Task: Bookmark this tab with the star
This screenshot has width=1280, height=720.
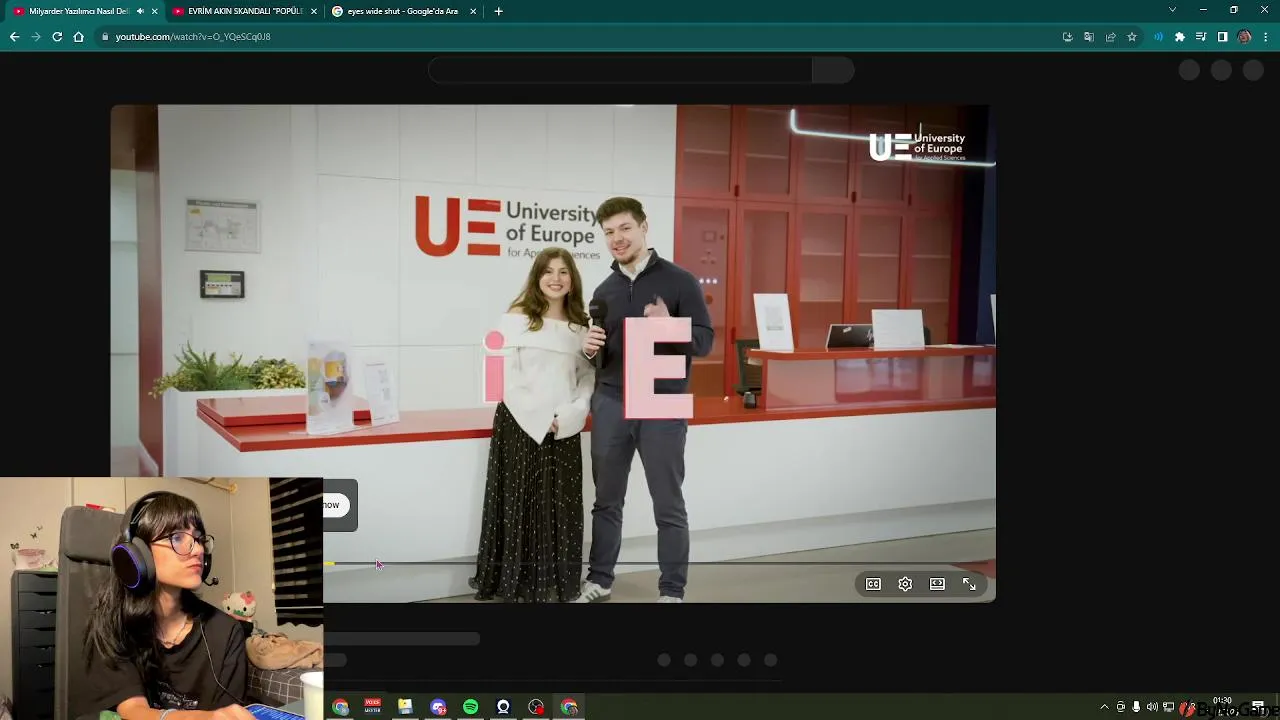Action: (x=1132, y=37)
